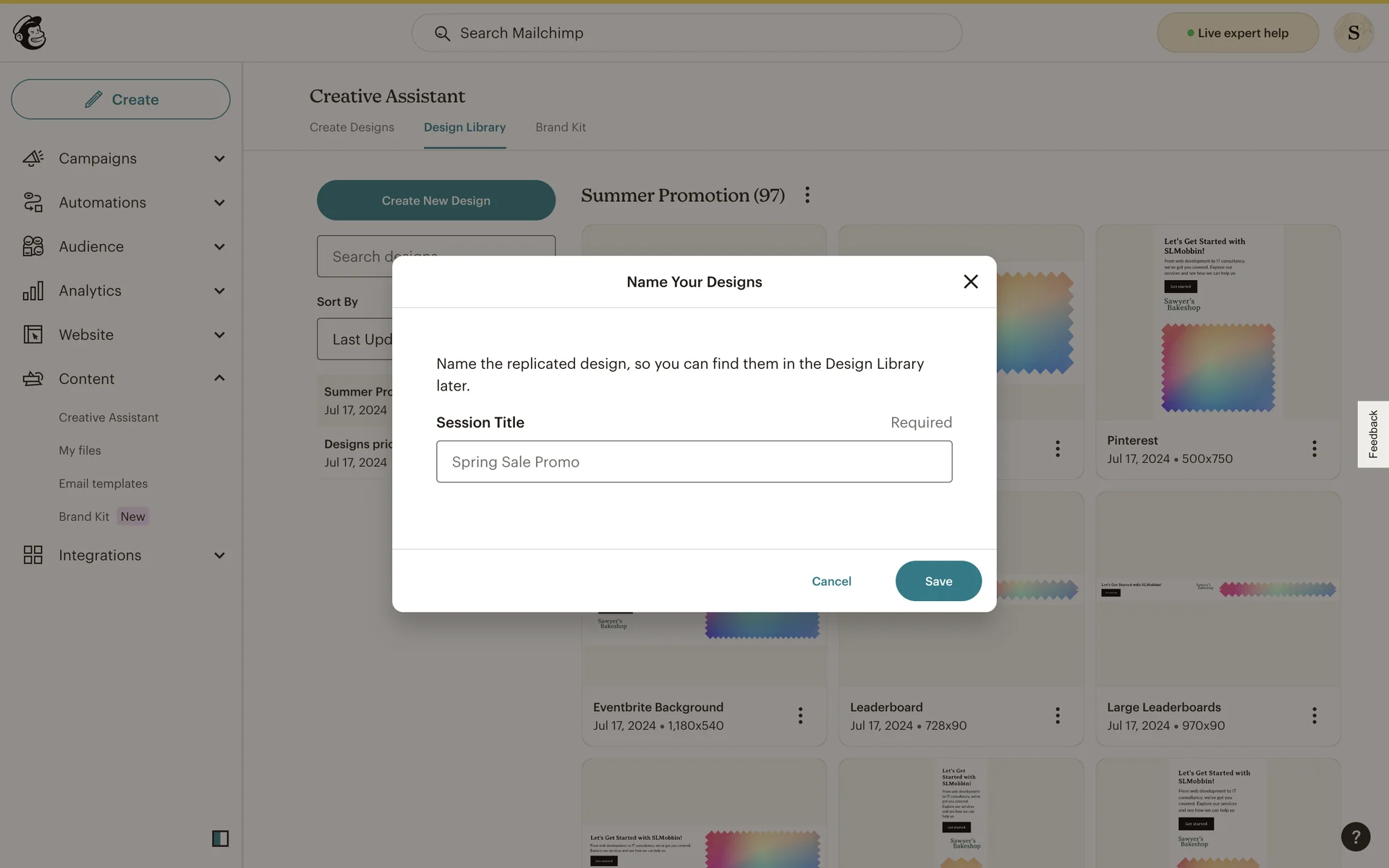
Task: Click the Automations icon in sidebar
Action: point(33,203)
